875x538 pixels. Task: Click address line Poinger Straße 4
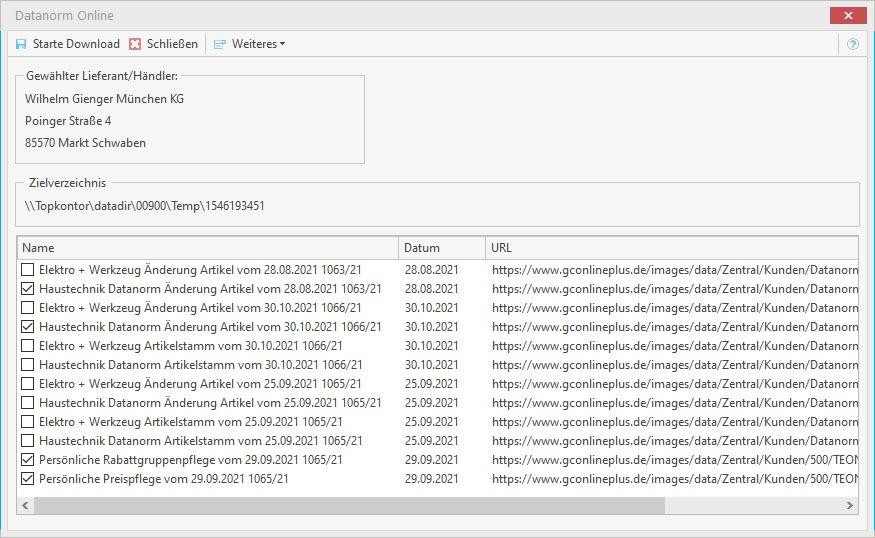[68, 121]
